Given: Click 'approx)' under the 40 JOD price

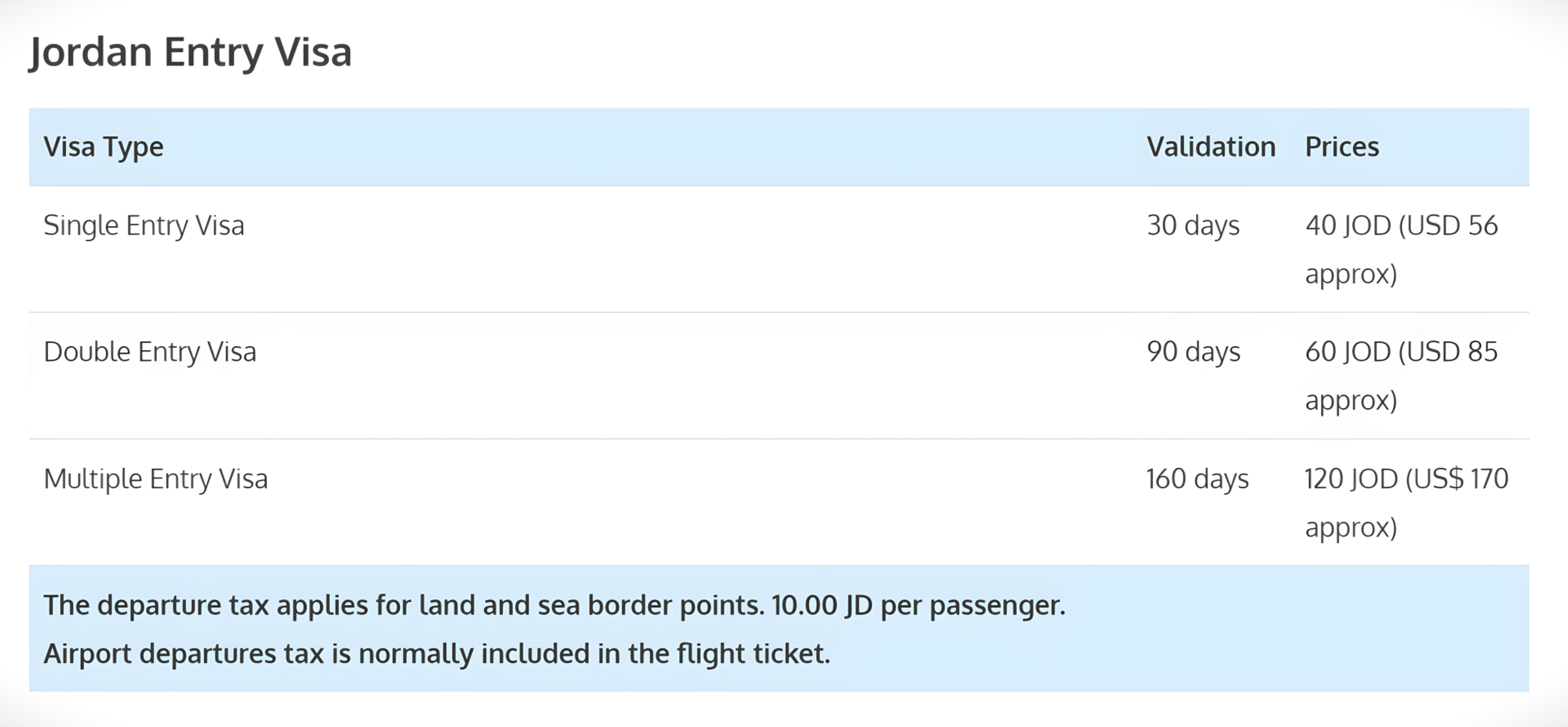Looking at the screenshot, I should click(1351, 274).
